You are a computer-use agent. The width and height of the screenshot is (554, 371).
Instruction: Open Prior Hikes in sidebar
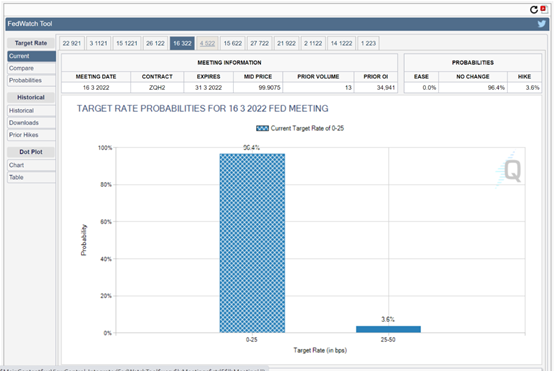click(31, 135)
